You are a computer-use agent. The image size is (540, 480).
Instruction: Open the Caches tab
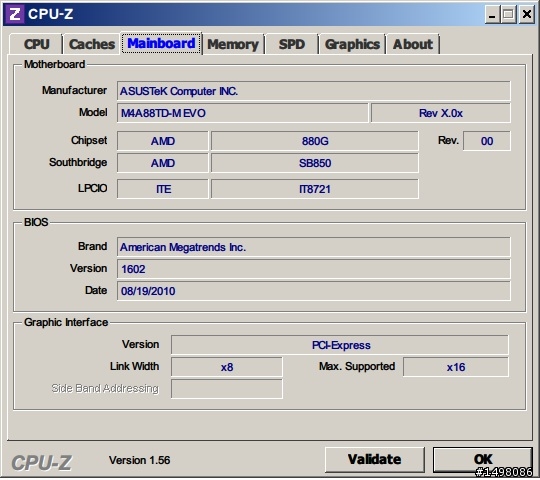click(92, 44)
